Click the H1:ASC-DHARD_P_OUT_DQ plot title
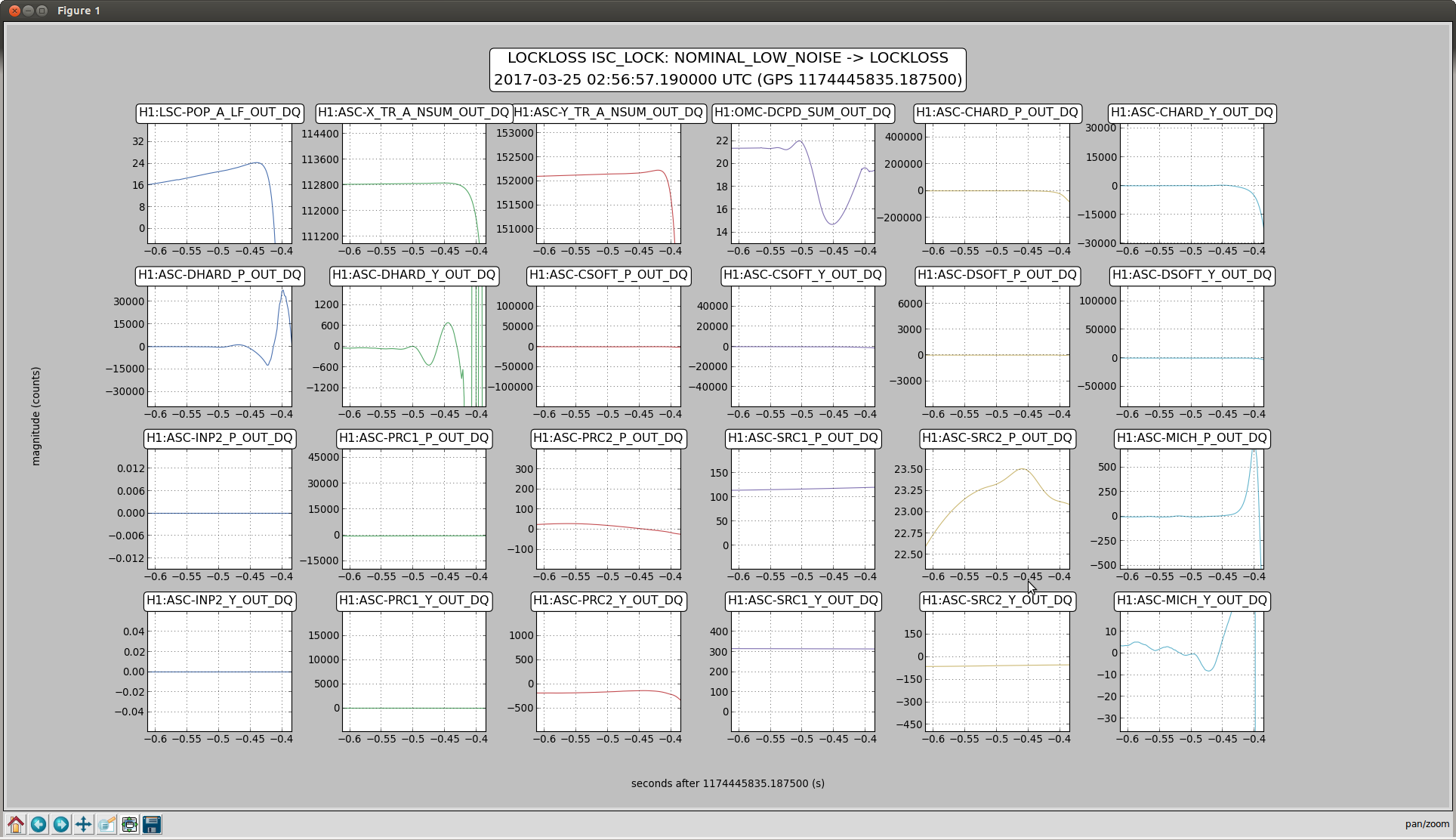Screen dimensions: 1456x840 click(220, 275)
